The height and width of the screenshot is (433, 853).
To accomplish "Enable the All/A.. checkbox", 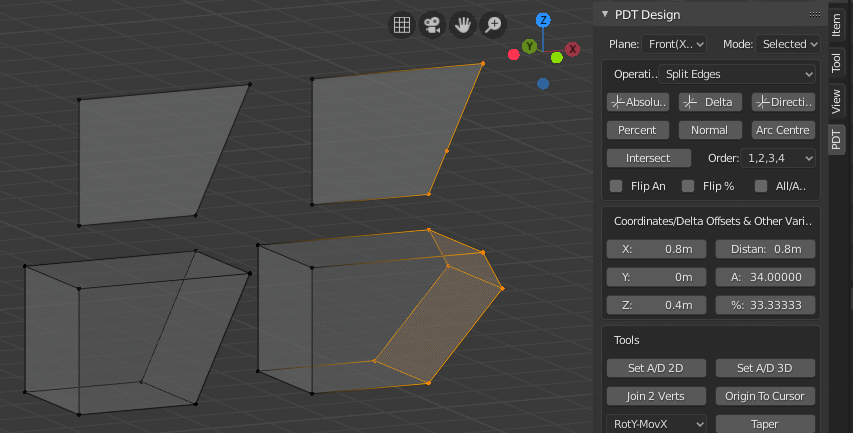I will (761, 186).
